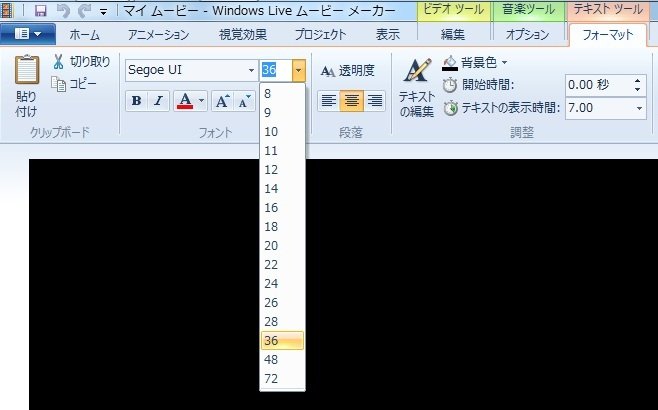The height and width of the screenshot is (410, 658).
Task: Select font size 8 from list
Action: (282, 94)
